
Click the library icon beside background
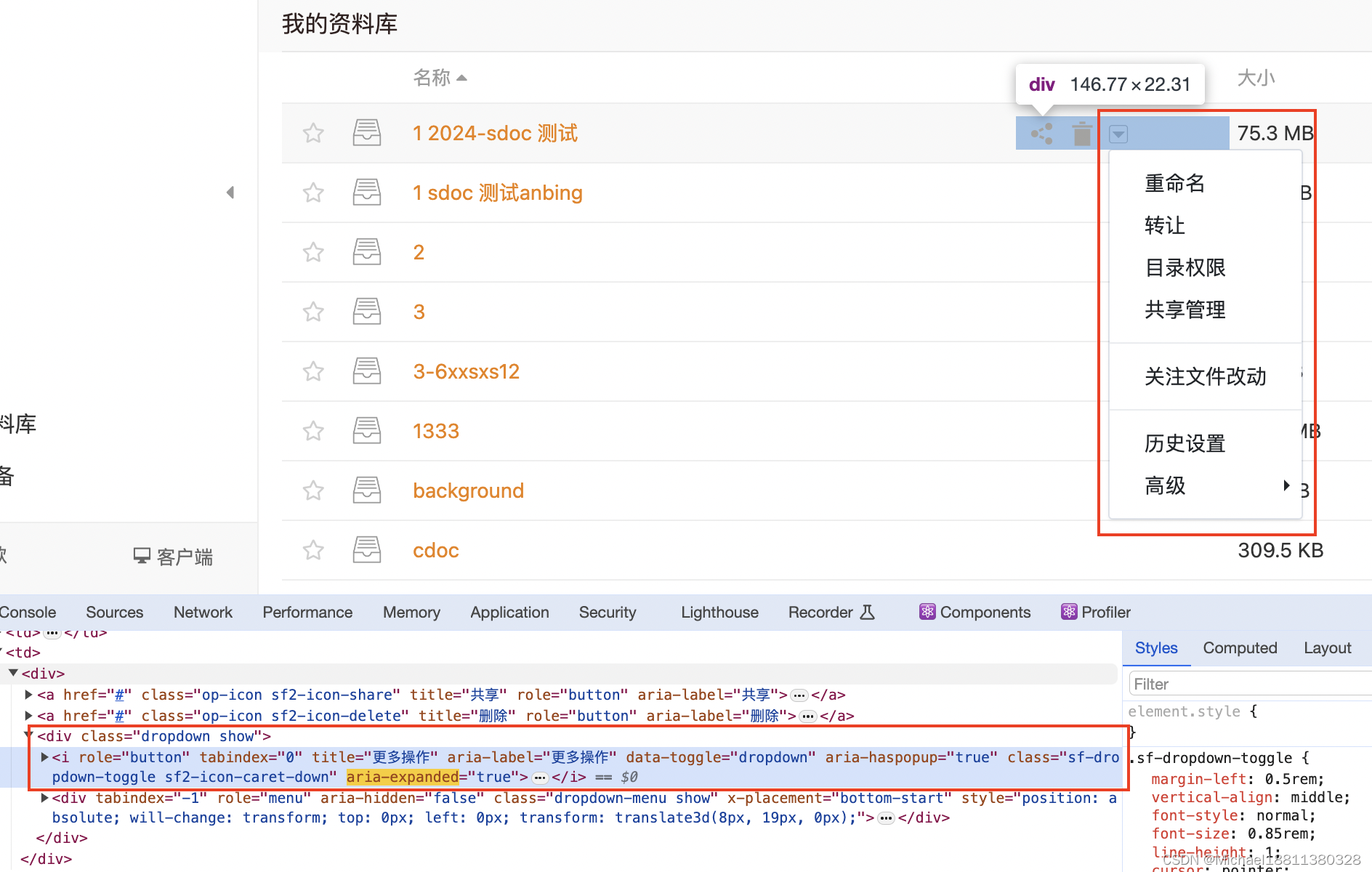coord(366,490)
